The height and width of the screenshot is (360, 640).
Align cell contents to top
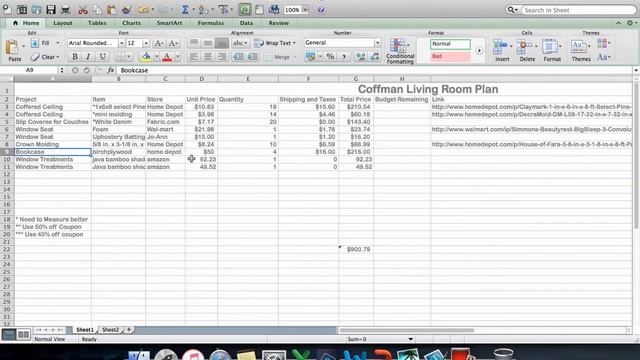(193, 43)
